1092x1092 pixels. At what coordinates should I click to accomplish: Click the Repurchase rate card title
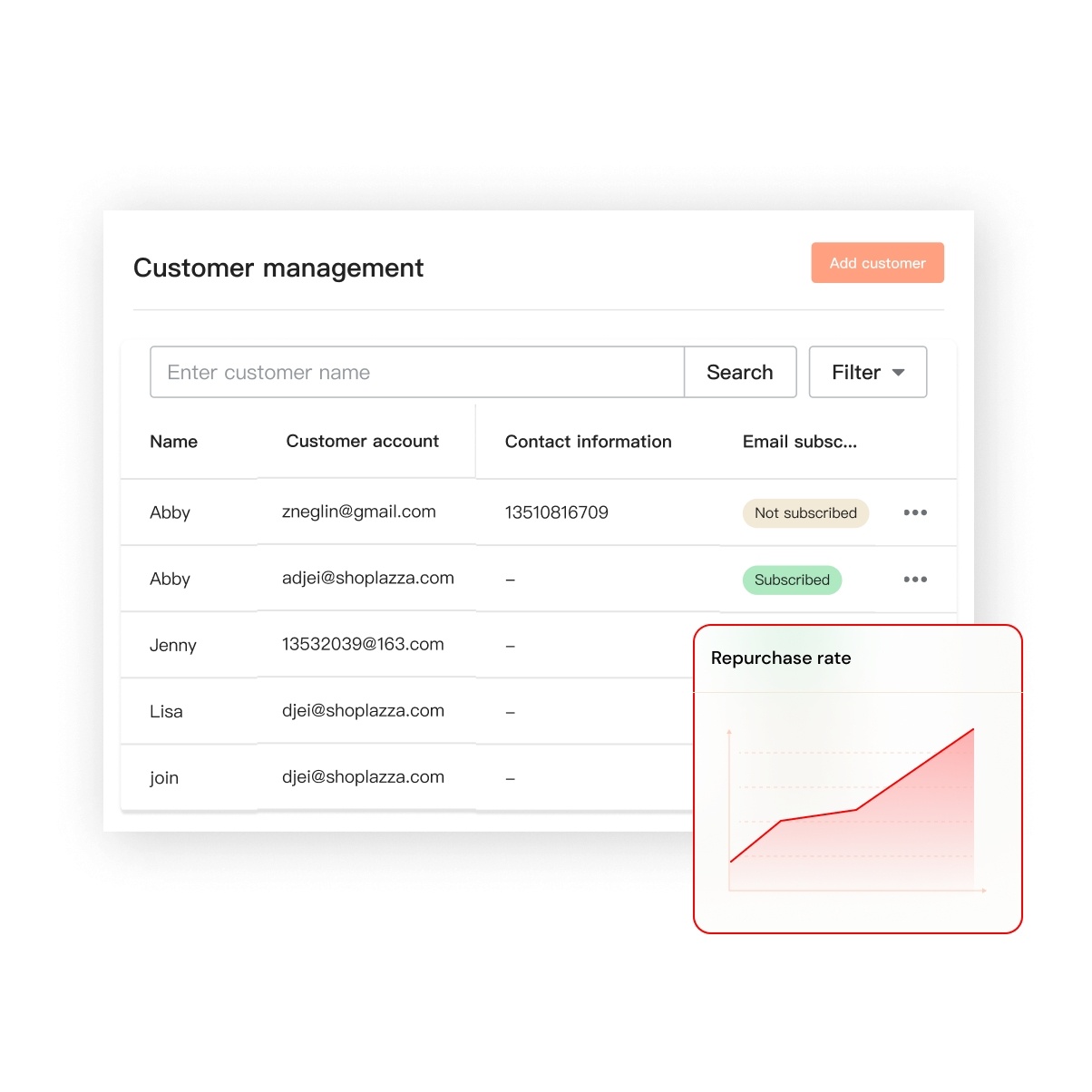click(x=781, y=658)
